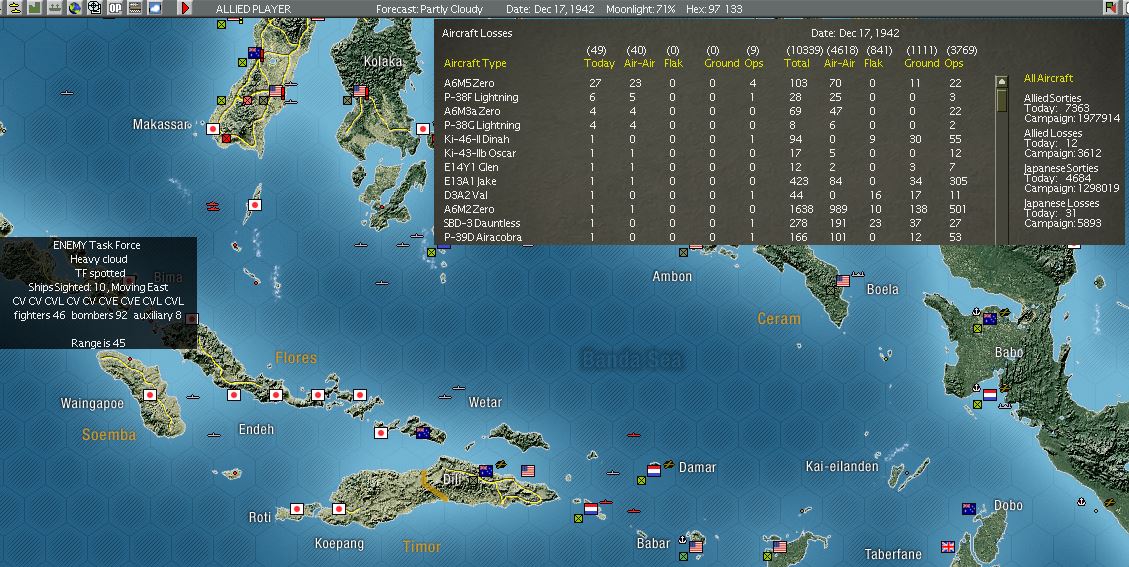The image size is (1129, 567).
Task: Click the red end-turn arrow
Action: coord(185,8)
